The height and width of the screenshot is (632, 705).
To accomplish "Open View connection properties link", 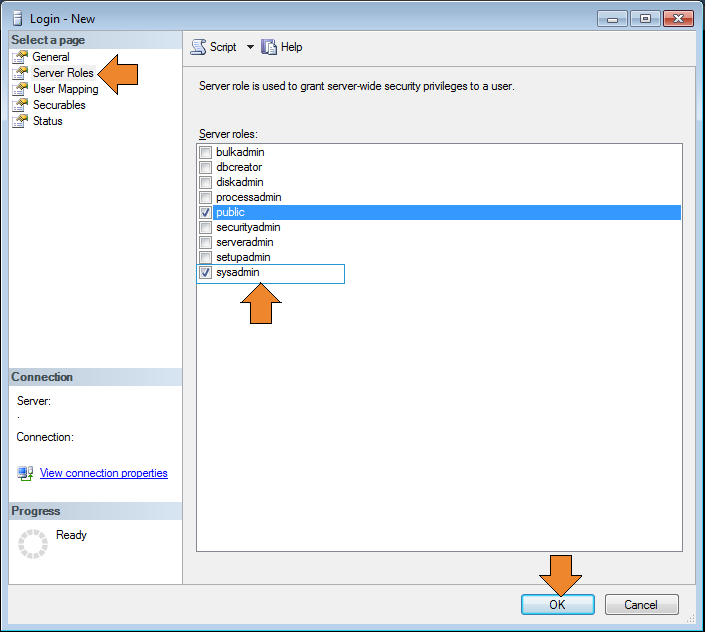I will (103, 473).
